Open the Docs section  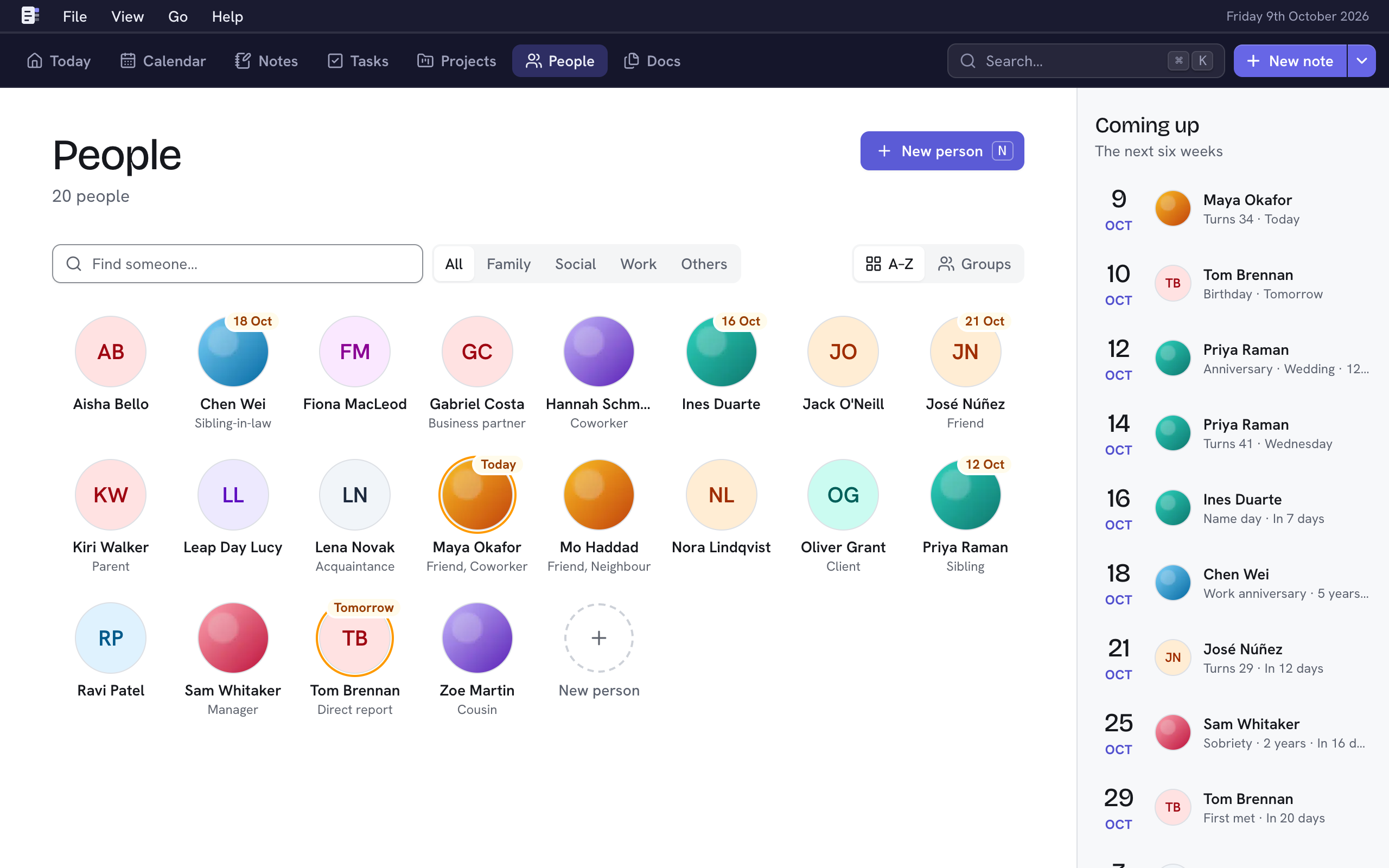click(652, 61)
